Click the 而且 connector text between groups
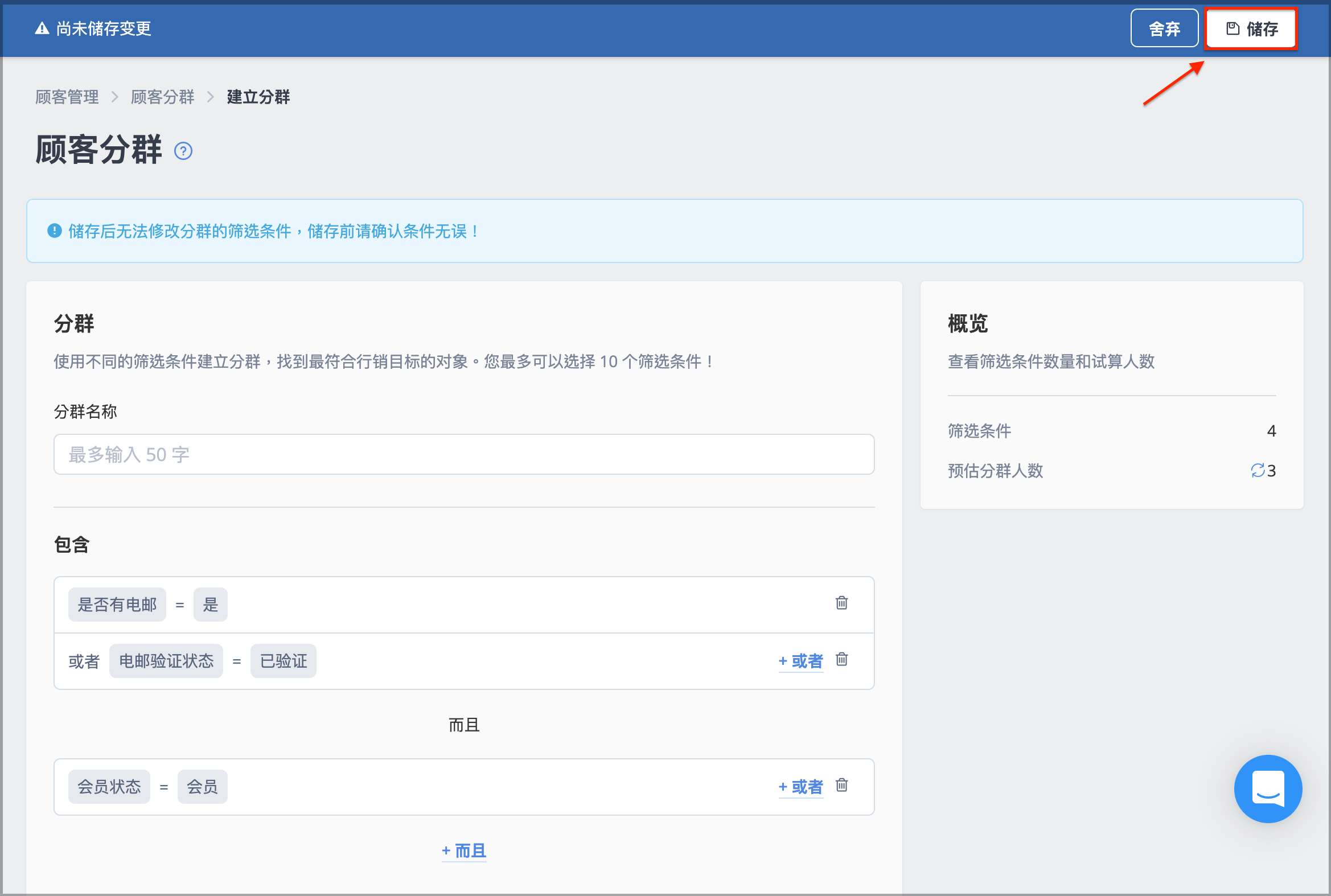Screen dimensions: 1331x896 pyautogui.click(x=463, y=725)
